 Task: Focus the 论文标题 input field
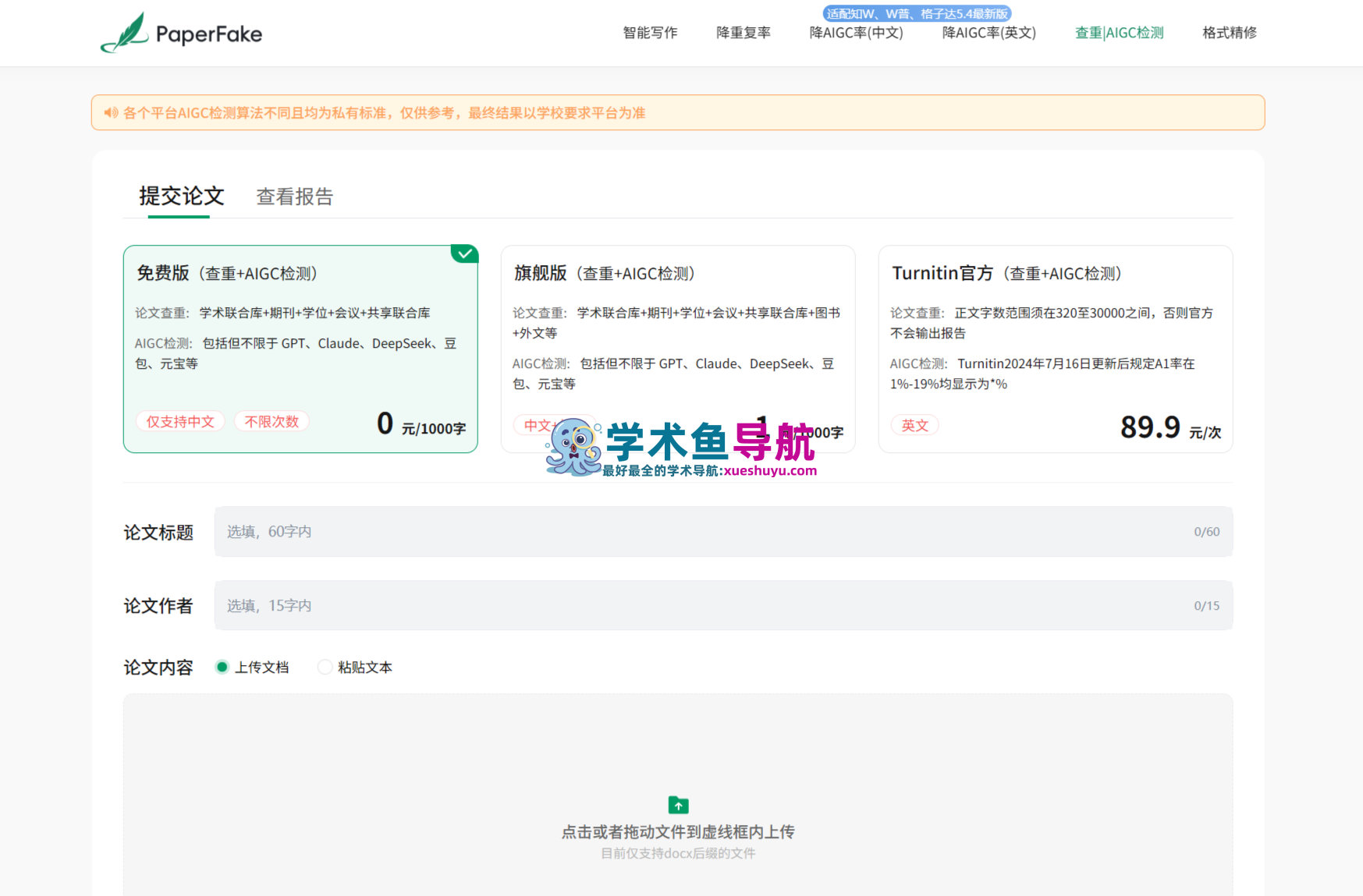pos(723,532)
